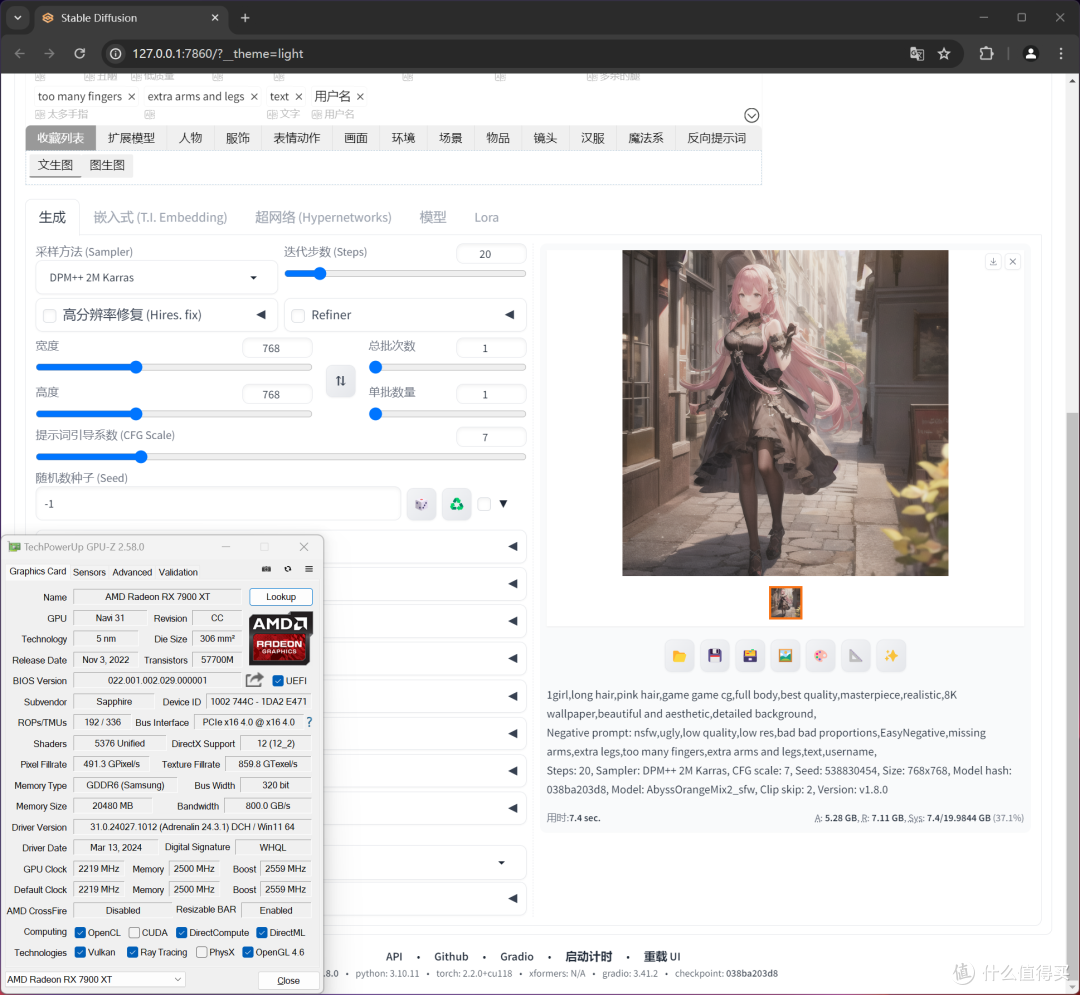This screenshot has height=995, width=1080.
Task: Open GPU-Z hamburger menu icon
Action: tap(309, 569)
